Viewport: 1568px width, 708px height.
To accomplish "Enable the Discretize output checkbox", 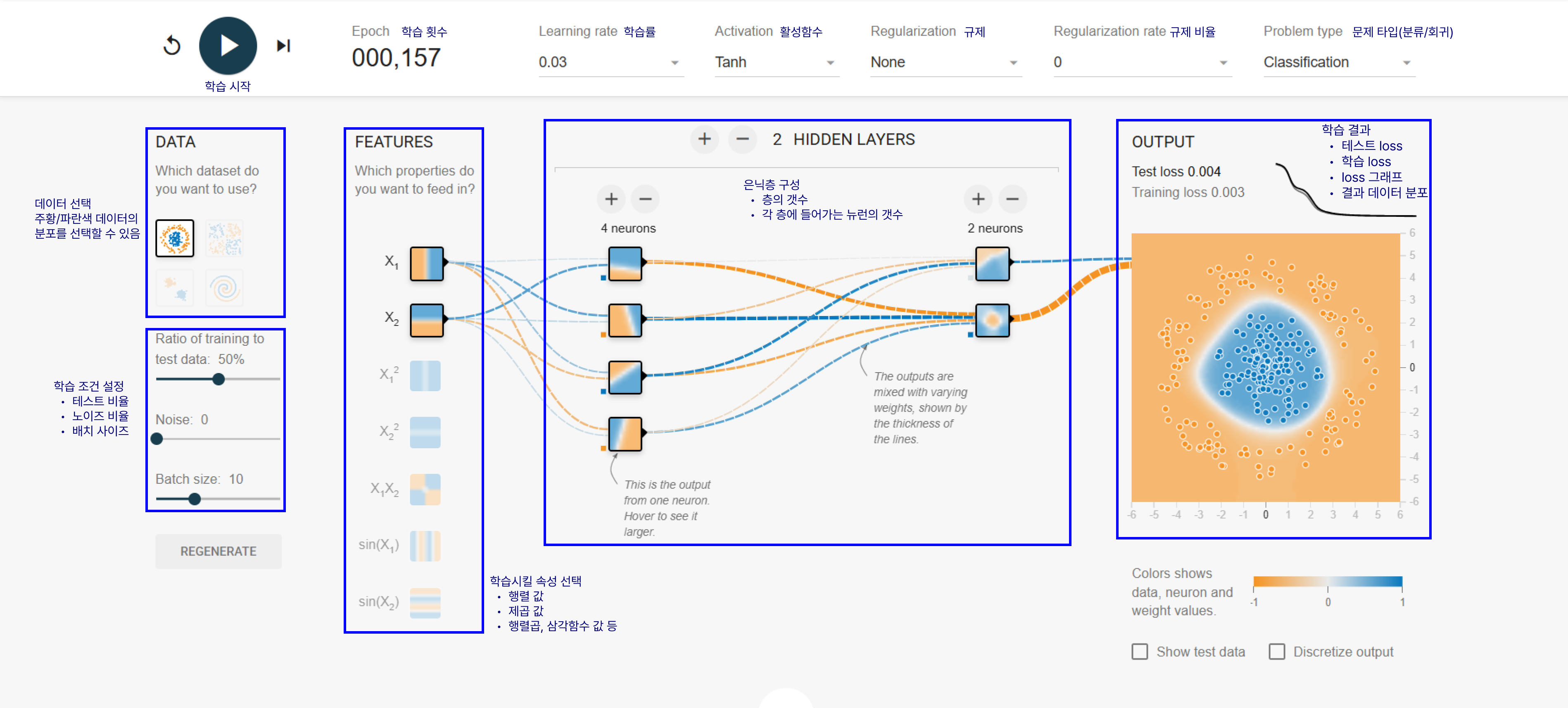I will coord(1276,651).
